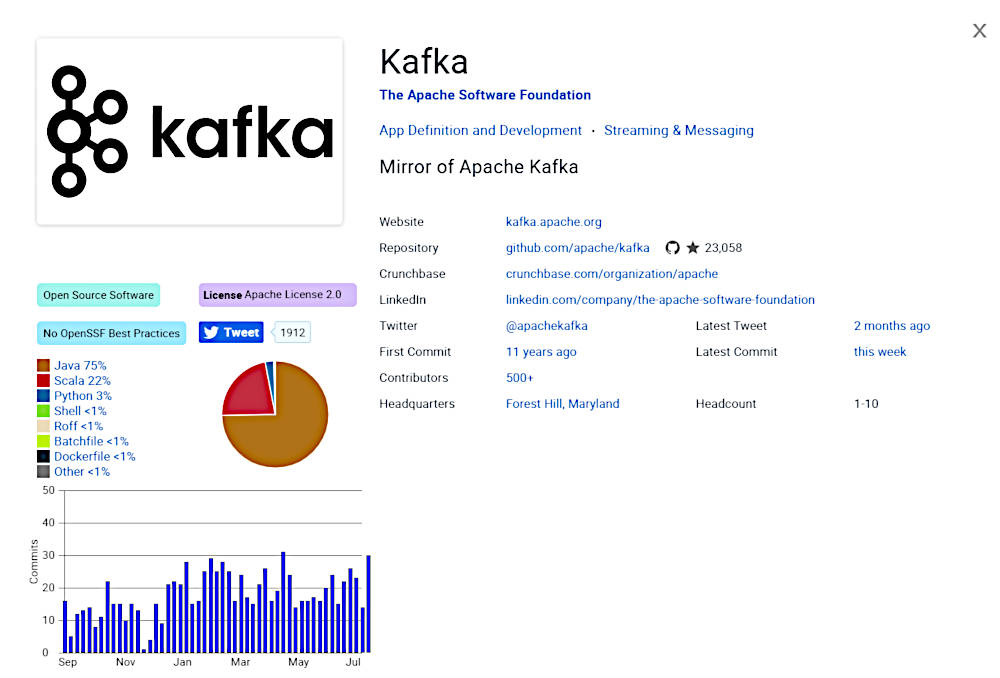Click the License Apache License 2.0 badge
The width and height of the screenshot is (1000, 678).
point(277,295)
